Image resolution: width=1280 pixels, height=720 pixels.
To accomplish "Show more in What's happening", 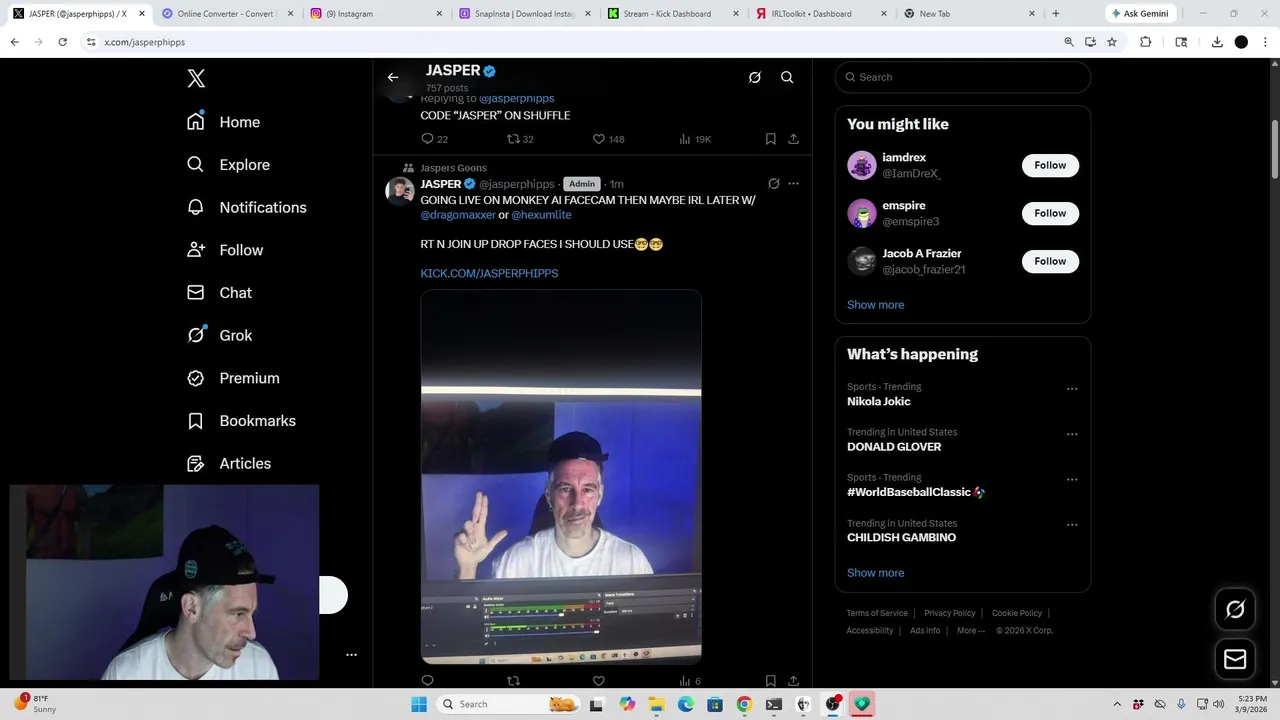I will pos(875,573).
